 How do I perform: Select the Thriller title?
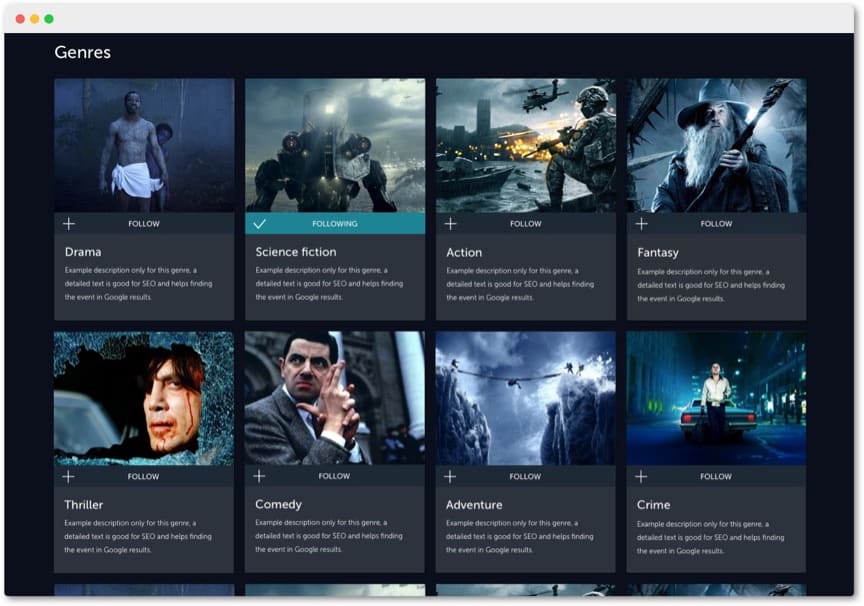pos(83,505)
